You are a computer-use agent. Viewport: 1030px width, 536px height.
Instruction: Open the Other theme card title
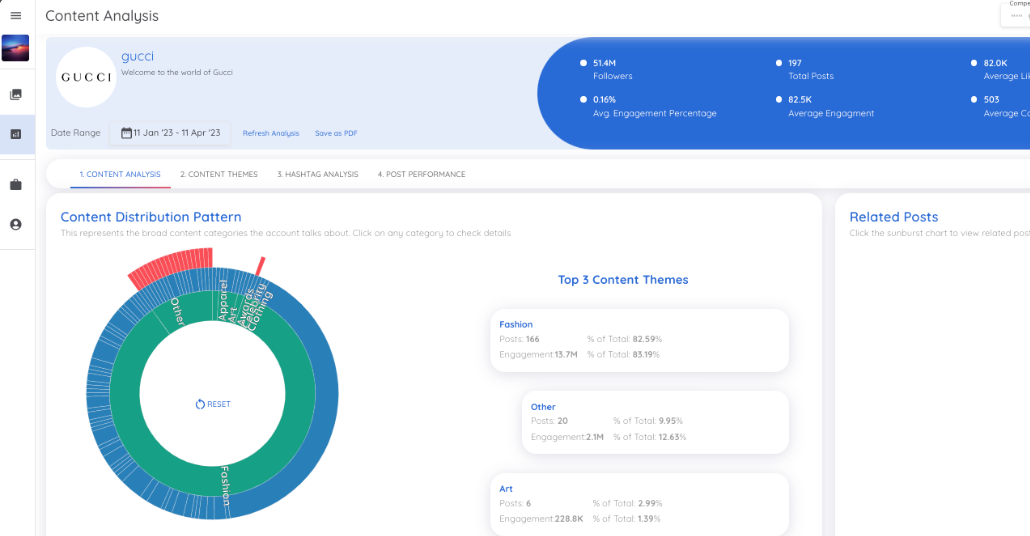point(543,407)
